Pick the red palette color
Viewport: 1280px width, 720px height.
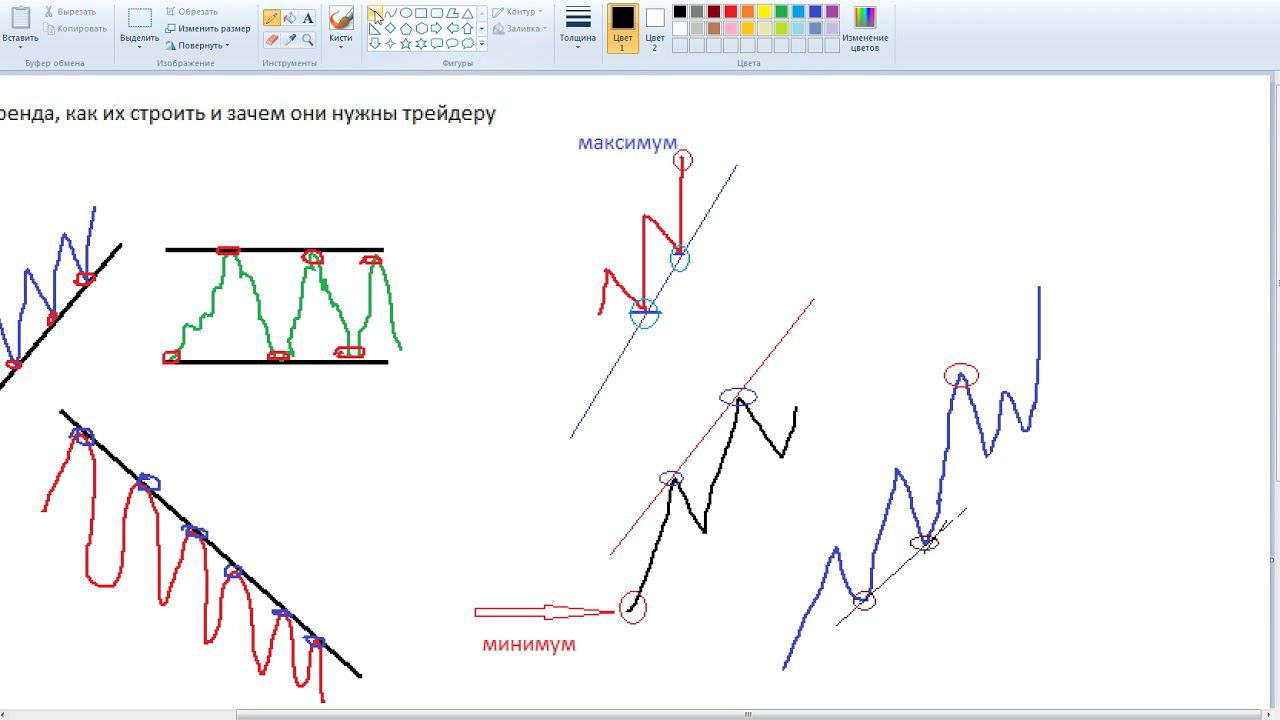tap(731, 12)
